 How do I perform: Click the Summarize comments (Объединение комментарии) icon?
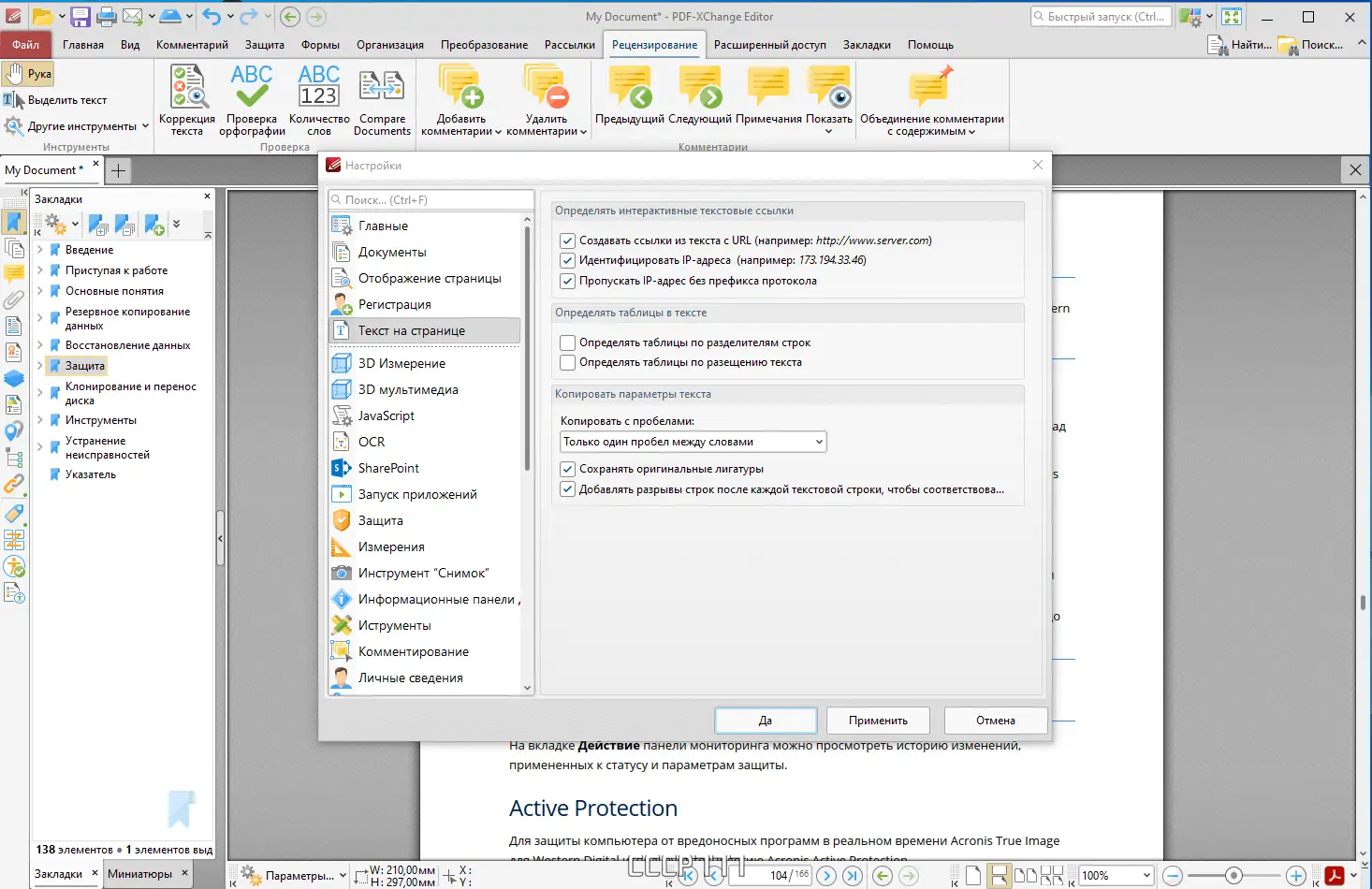(x=931, y=86)
